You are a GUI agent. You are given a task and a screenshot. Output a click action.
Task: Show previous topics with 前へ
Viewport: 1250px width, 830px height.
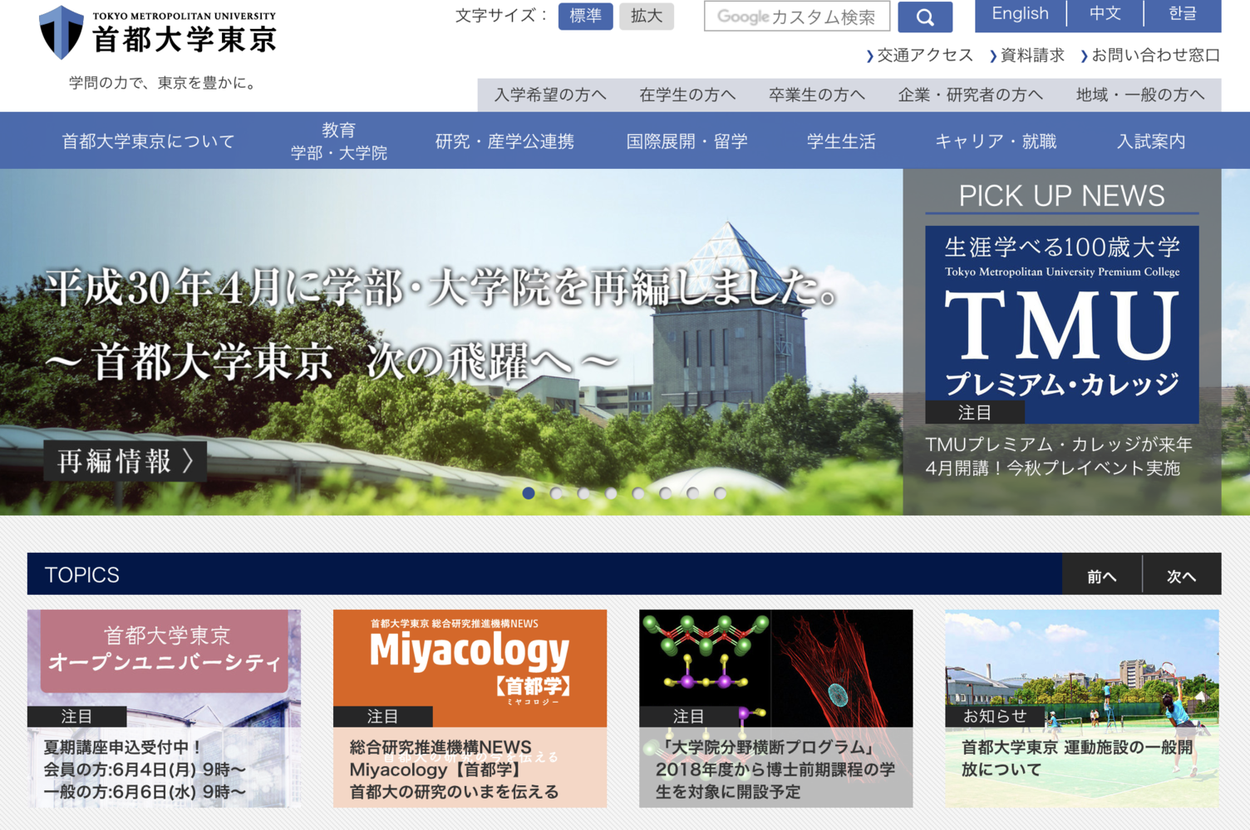coord(1101,576)
